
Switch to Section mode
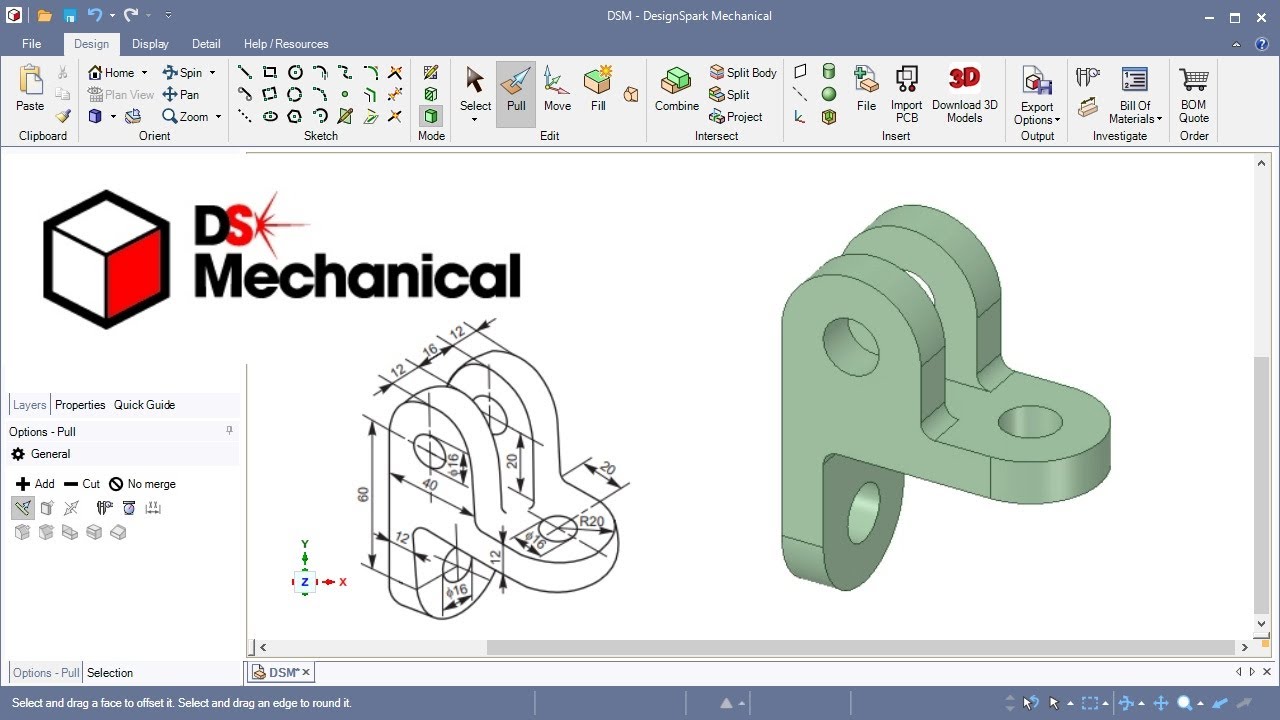431,94
